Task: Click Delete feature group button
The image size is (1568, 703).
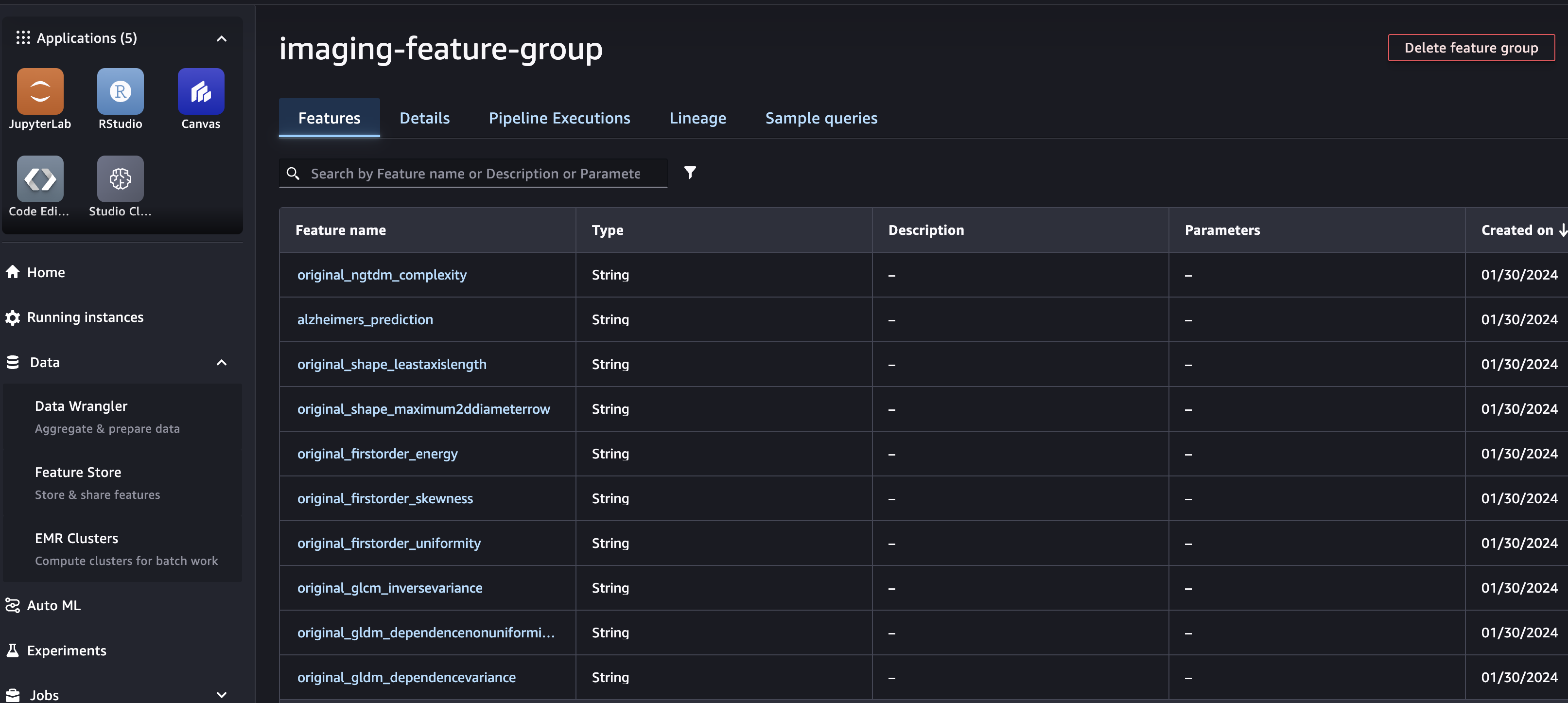Action: click(1471, 48)
